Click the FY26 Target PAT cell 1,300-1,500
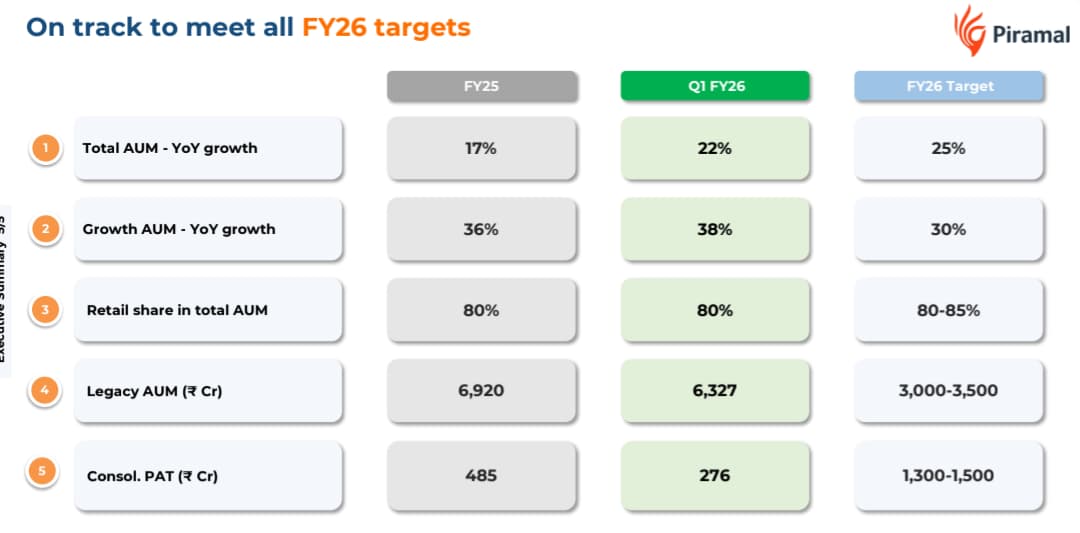 point(948,476)
